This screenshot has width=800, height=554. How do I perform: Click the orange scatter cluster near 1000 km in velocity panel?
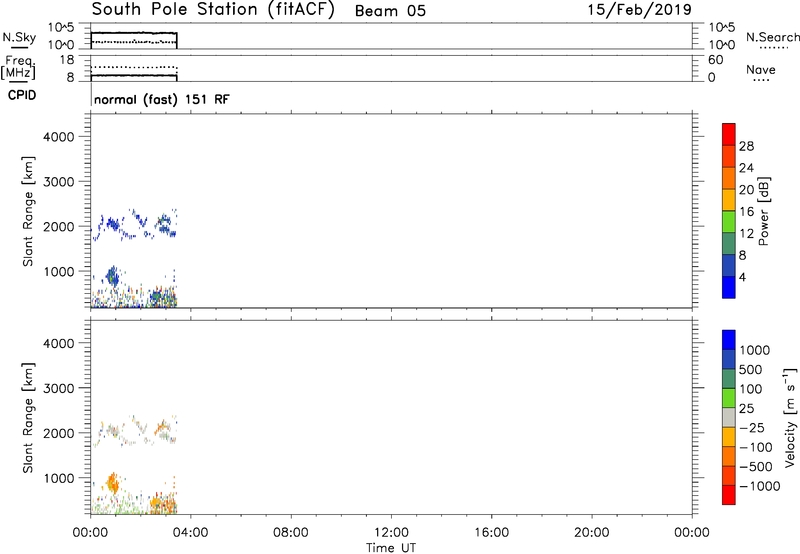click(x=113, y=482)
